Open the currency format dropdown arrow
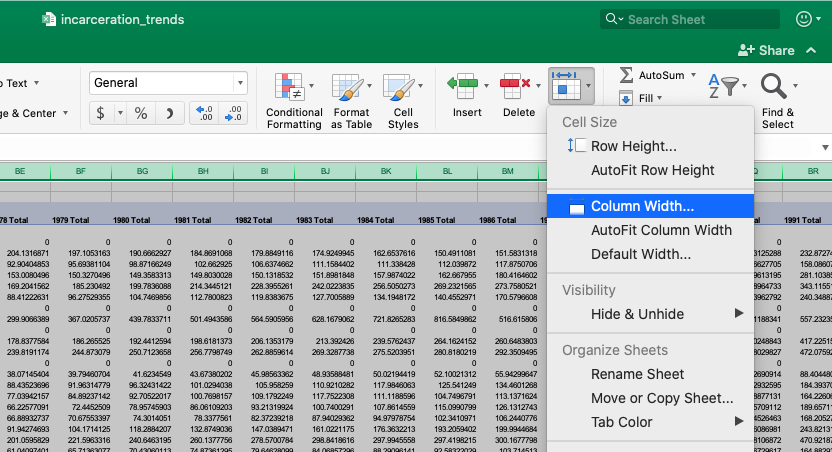832x452 pixels. coord(120,113)
